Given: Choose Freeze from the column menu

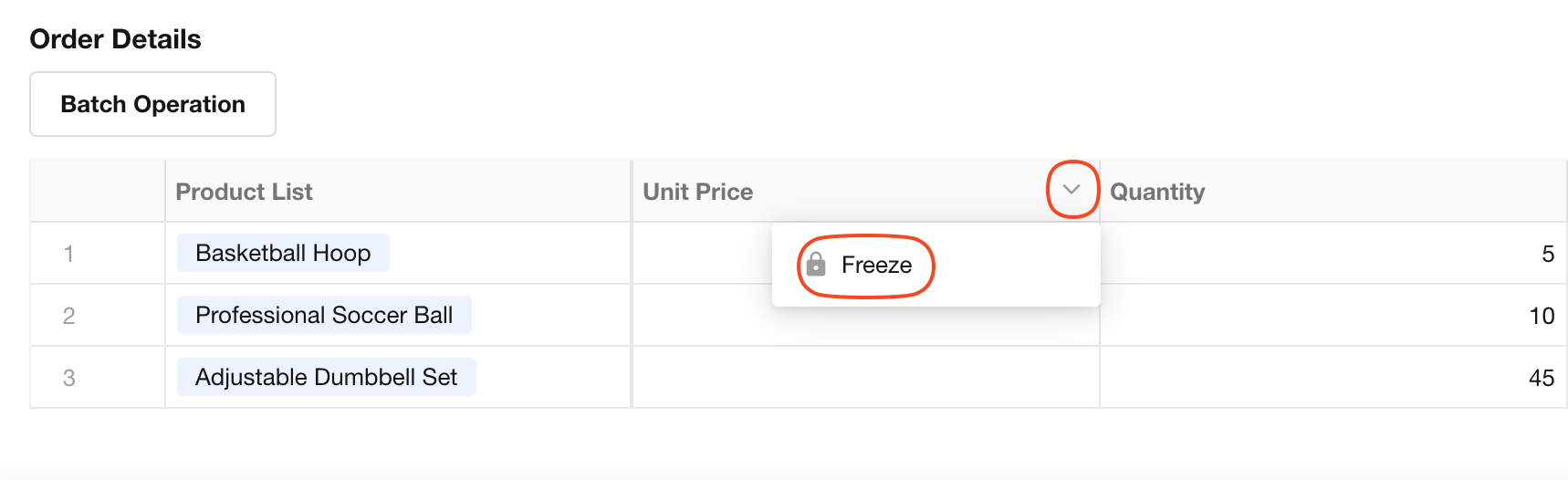Looking at the screenshot, I should pos(876,265).
